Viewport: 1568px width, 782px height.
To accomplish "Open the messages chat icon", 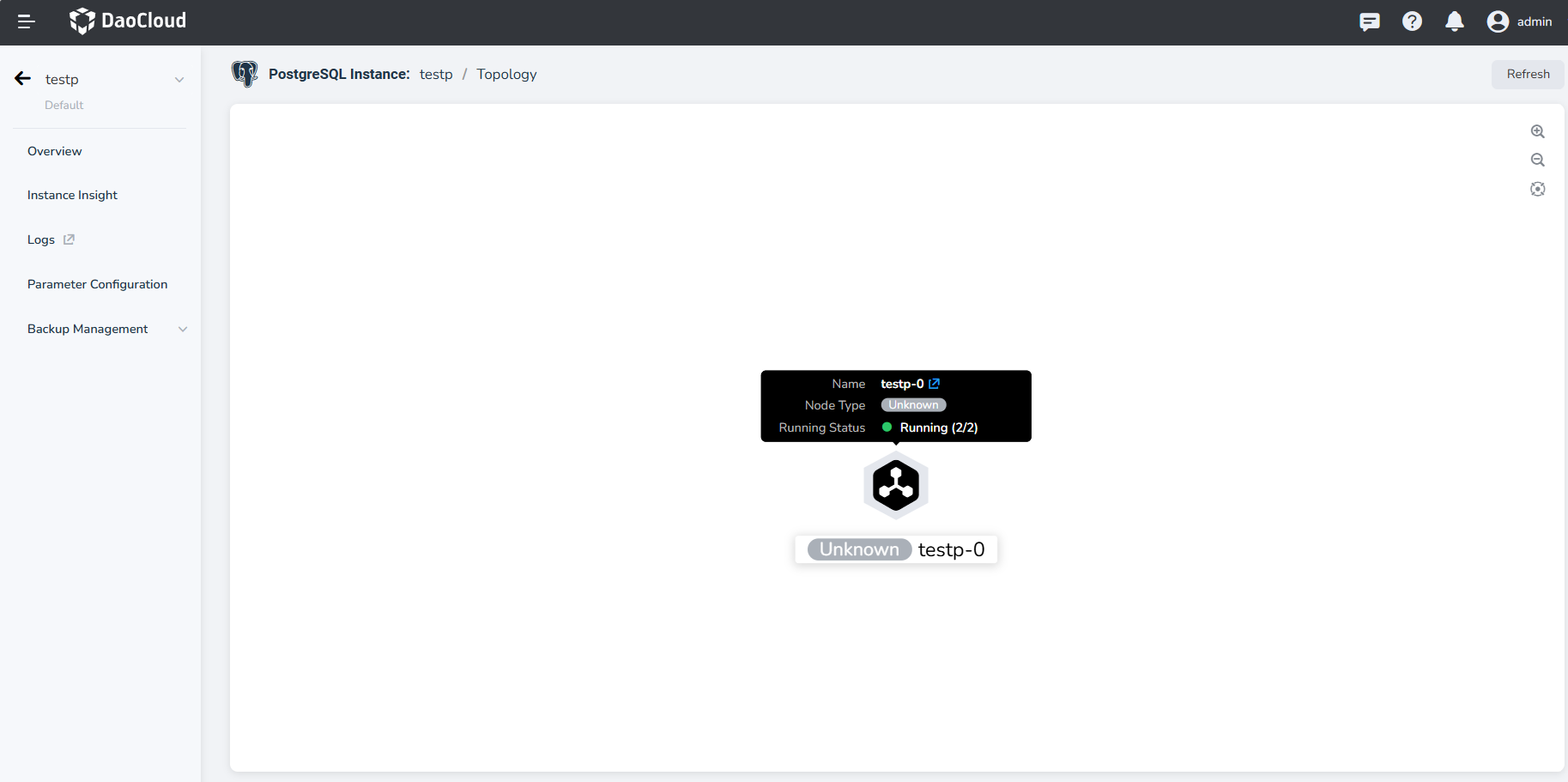I will click(1370, 21).
